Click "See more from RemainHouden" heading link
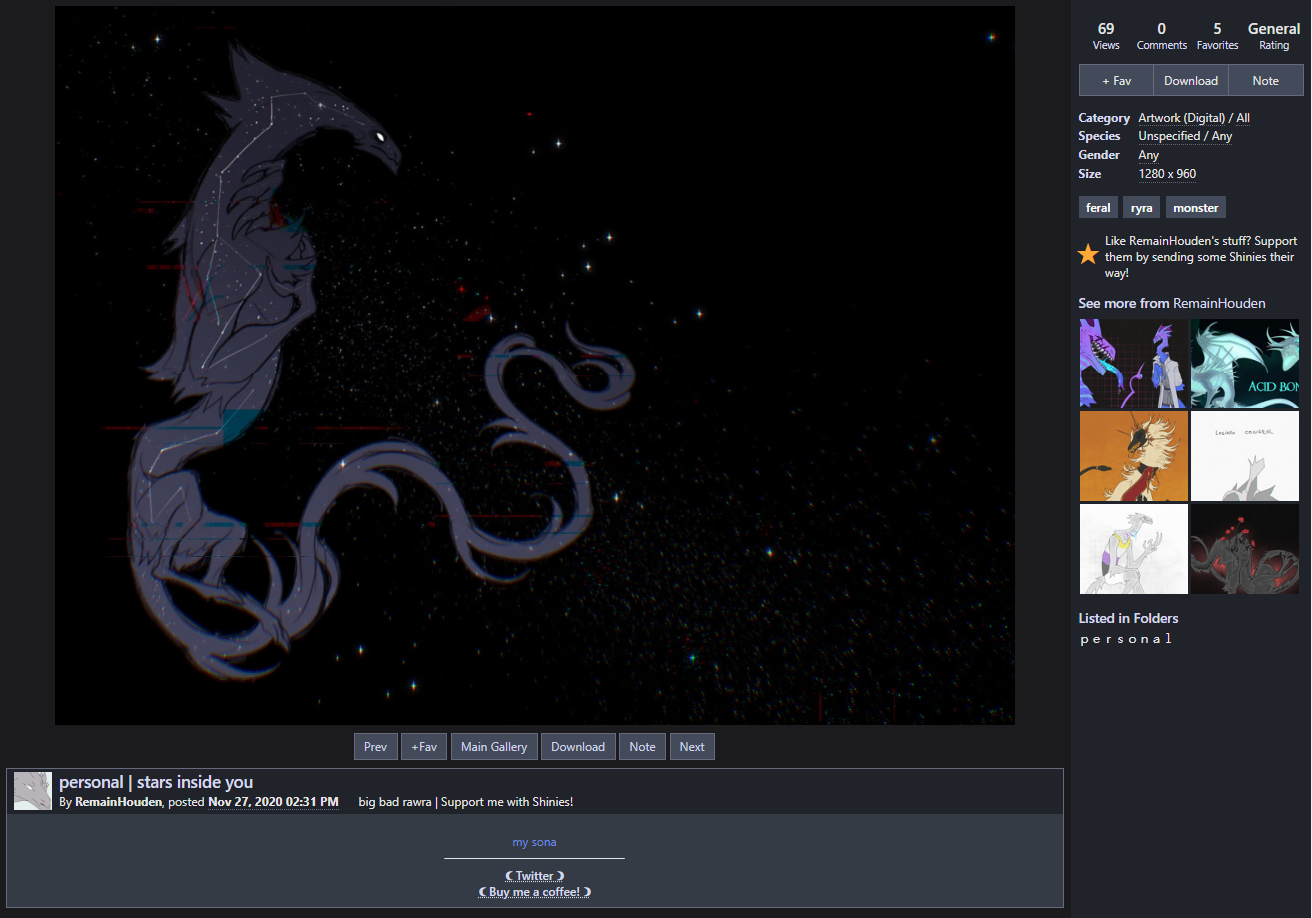Screen dimensions: 1312x918 click(x=1172, y=303)
